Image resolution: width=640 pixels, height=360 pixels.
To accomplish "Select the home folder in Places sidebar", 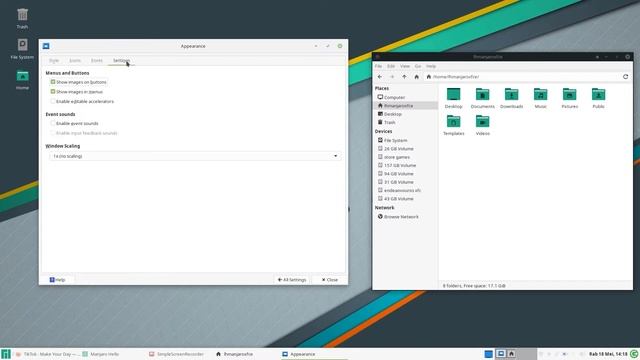I will tap(406, 106).
